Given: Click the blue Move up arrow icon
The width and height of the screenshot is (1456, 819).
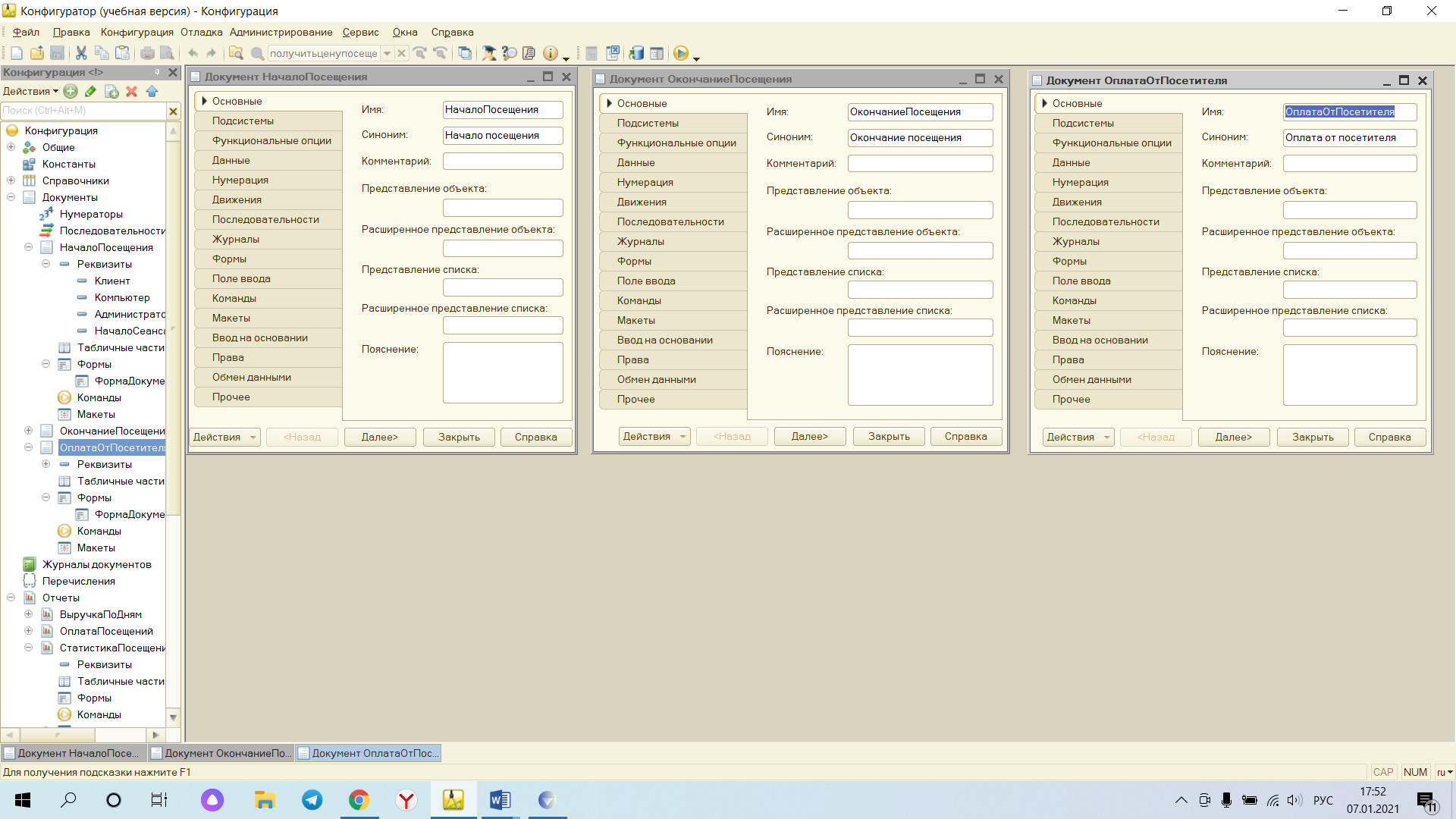Looking at the screenshot, I should [152, 91].
